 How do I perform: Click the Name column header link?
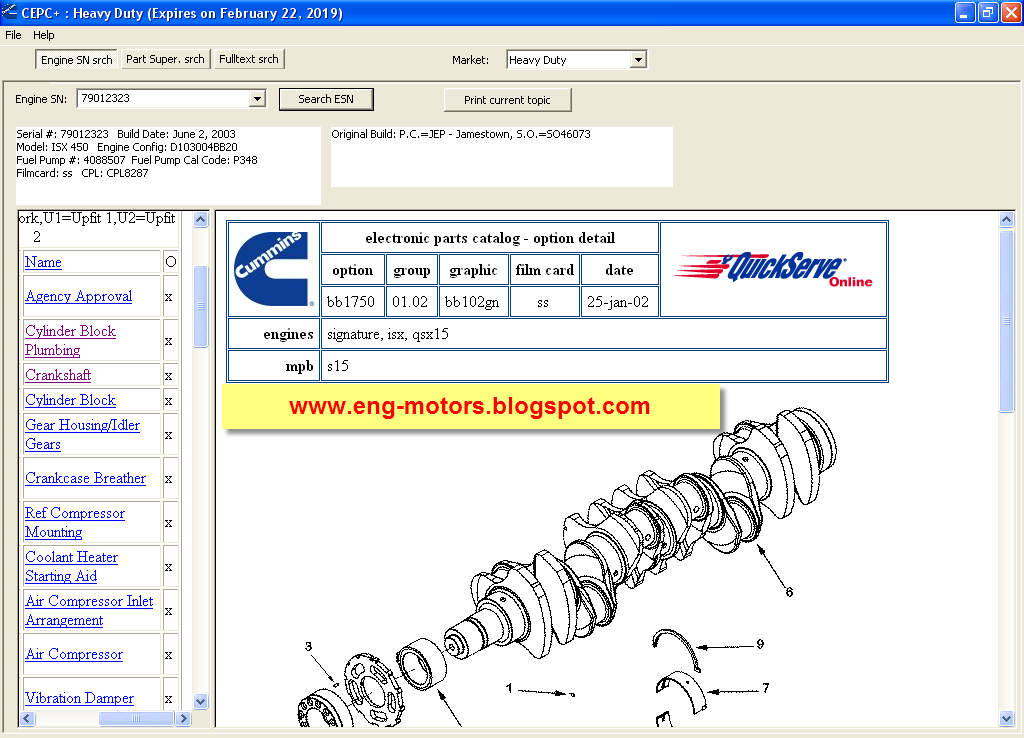pos(43,262)
